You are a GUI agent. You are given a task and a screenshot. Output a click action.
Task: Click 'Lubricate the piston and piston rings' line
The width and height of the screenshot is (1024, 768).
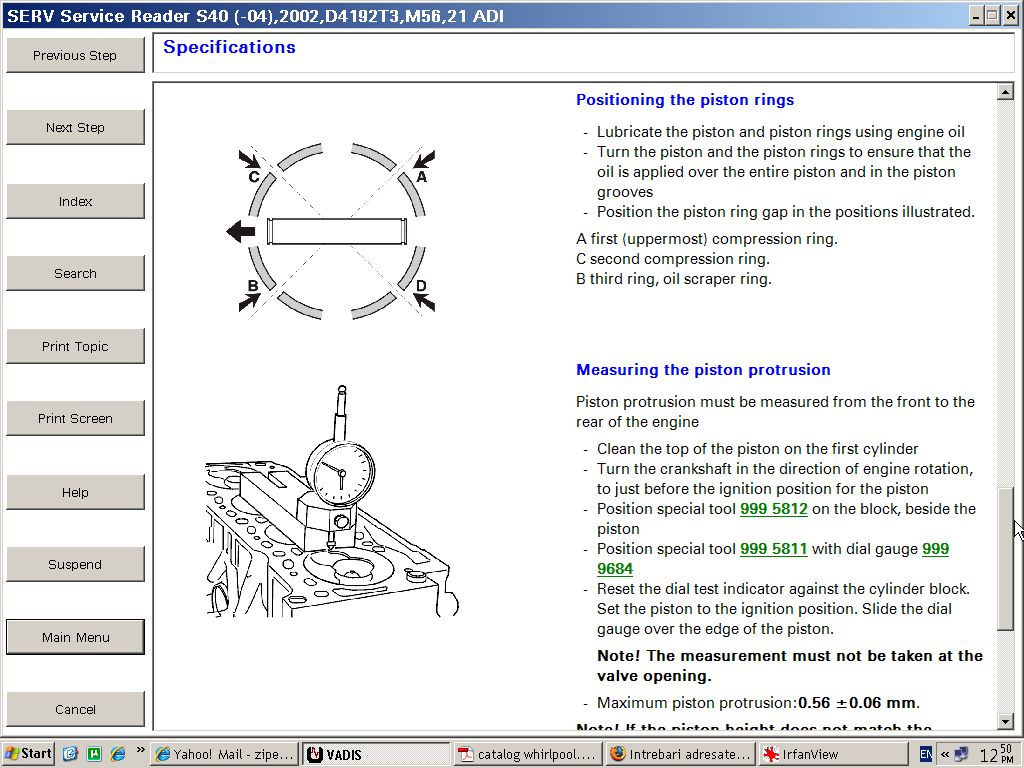780,132
